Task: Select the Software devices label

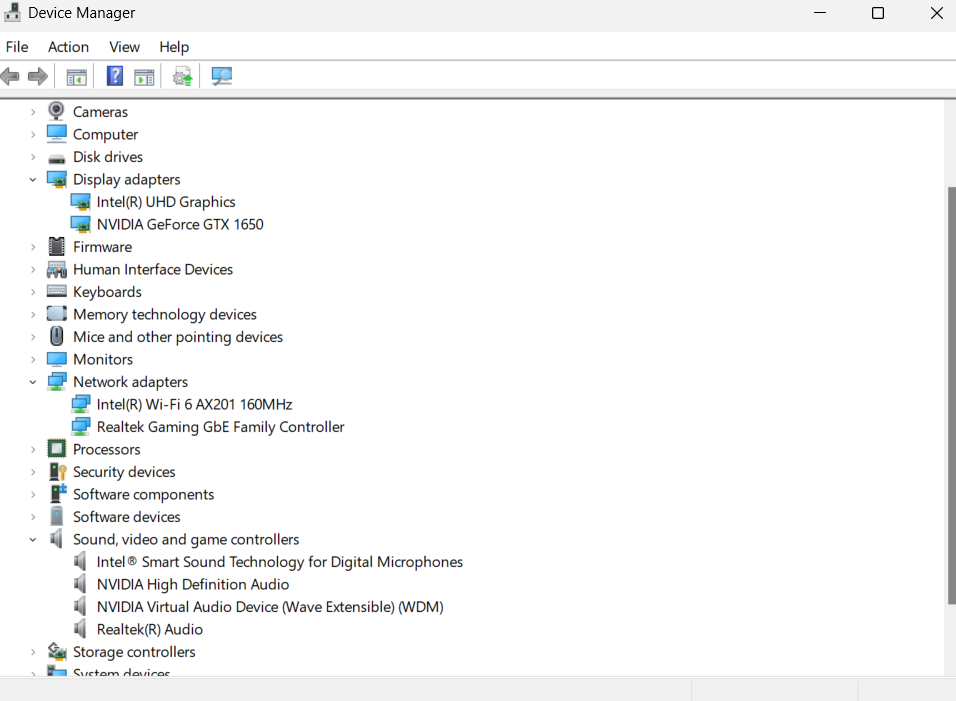Action: click(x=127, y=517)
